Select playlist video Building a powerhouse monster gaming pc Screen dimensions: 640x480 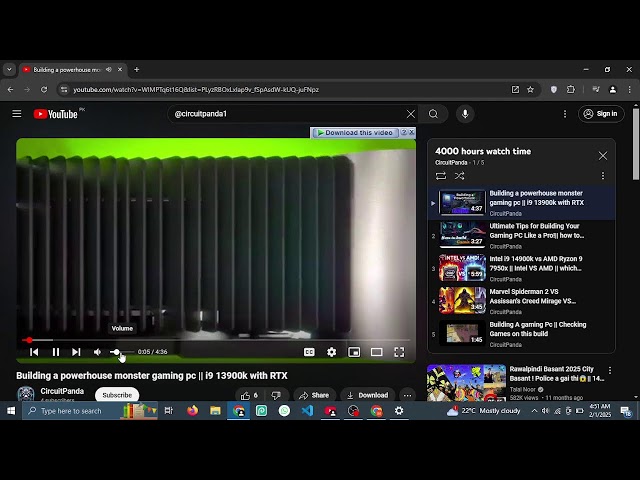point(522,203)
